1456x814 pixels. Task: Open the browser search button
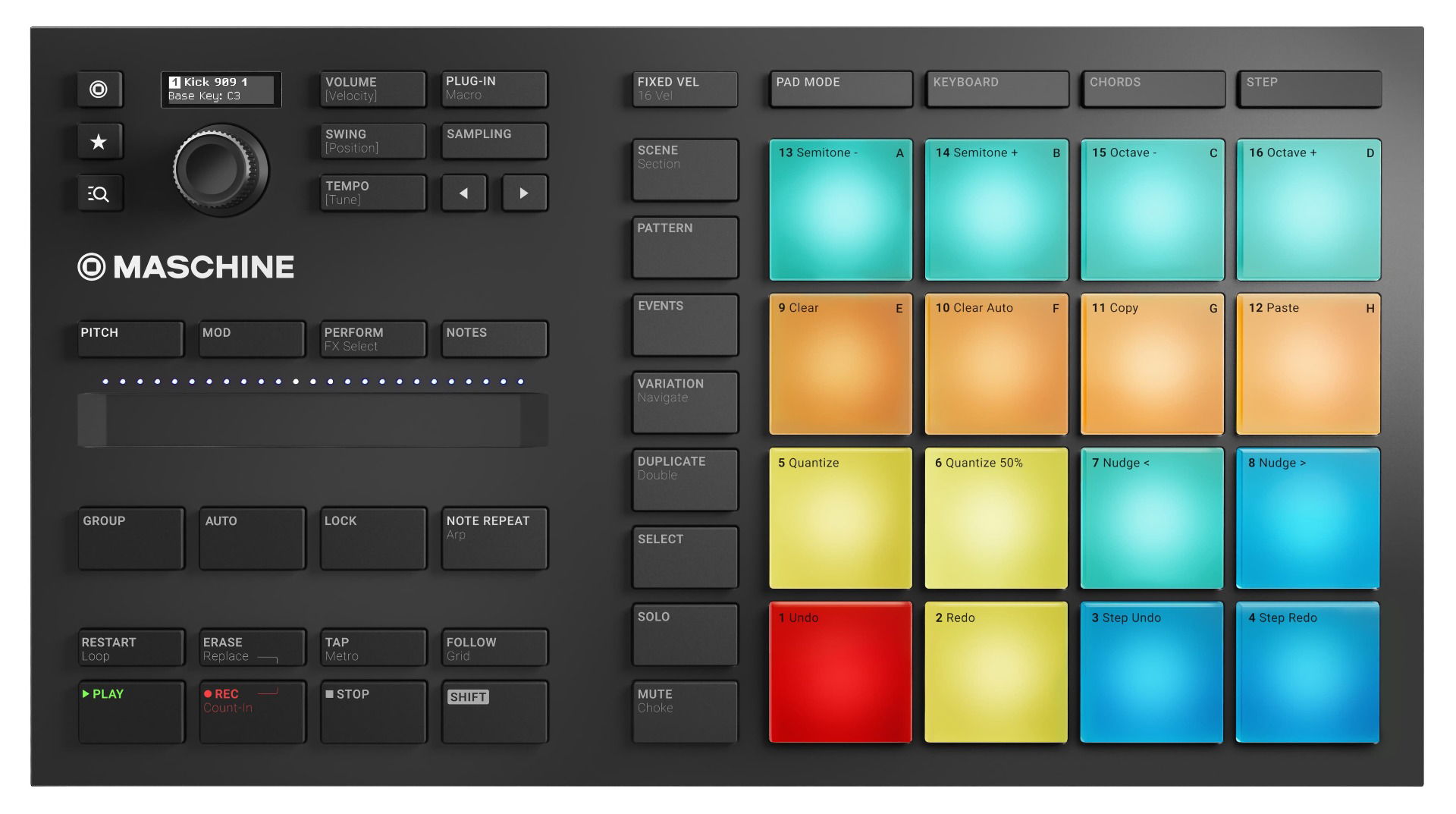[x=99, y=193]
